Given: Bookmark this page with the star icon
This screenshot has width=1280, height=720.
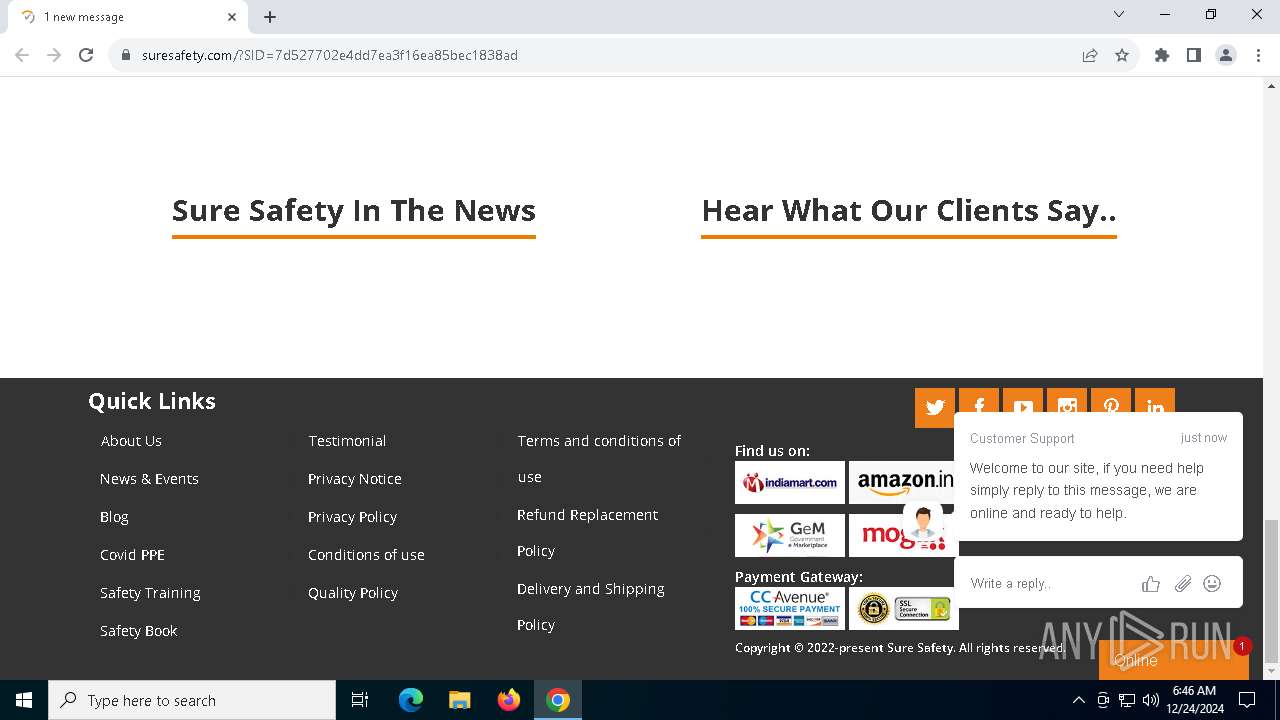Looking at the screenshot, I should (x=1122, y=55).
